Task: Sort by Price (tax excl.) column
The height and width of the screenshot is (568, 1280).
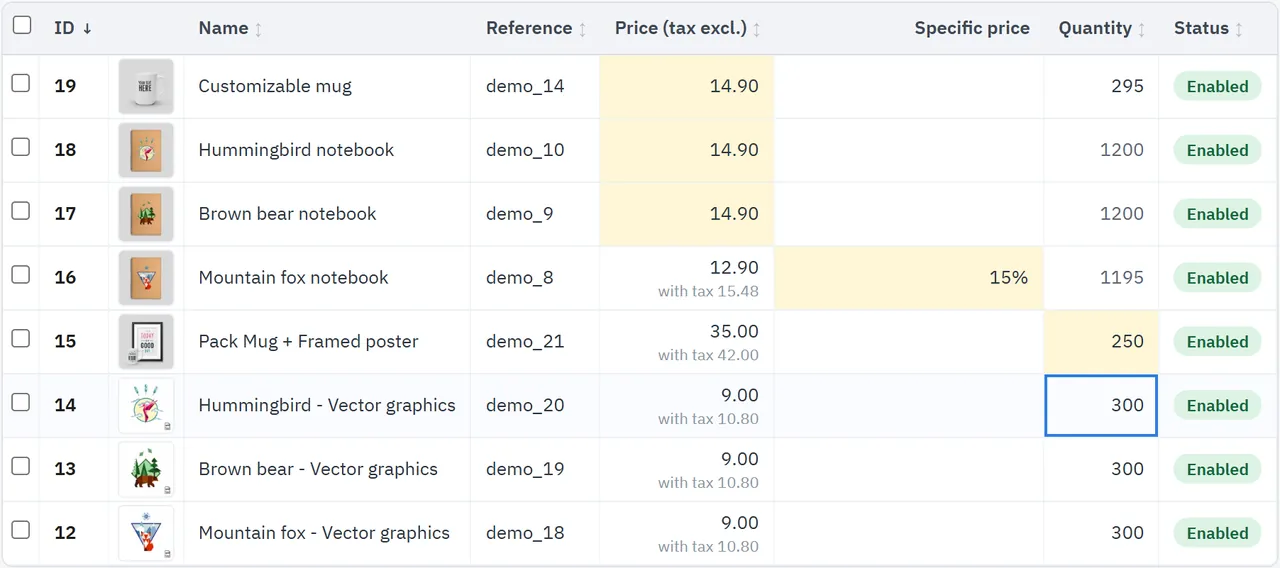Action: pos(688,28)
